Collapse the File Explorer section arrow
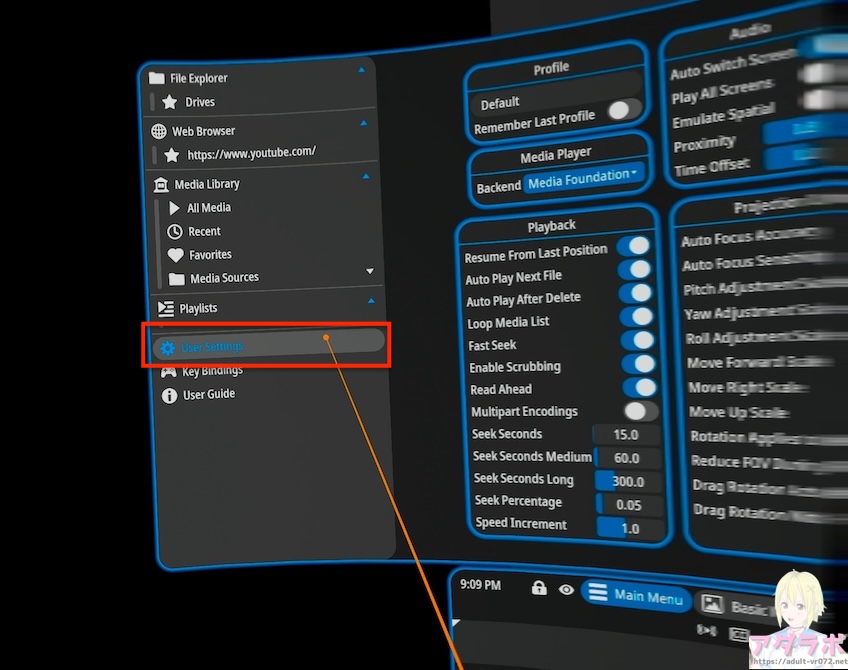 [361, 70]
